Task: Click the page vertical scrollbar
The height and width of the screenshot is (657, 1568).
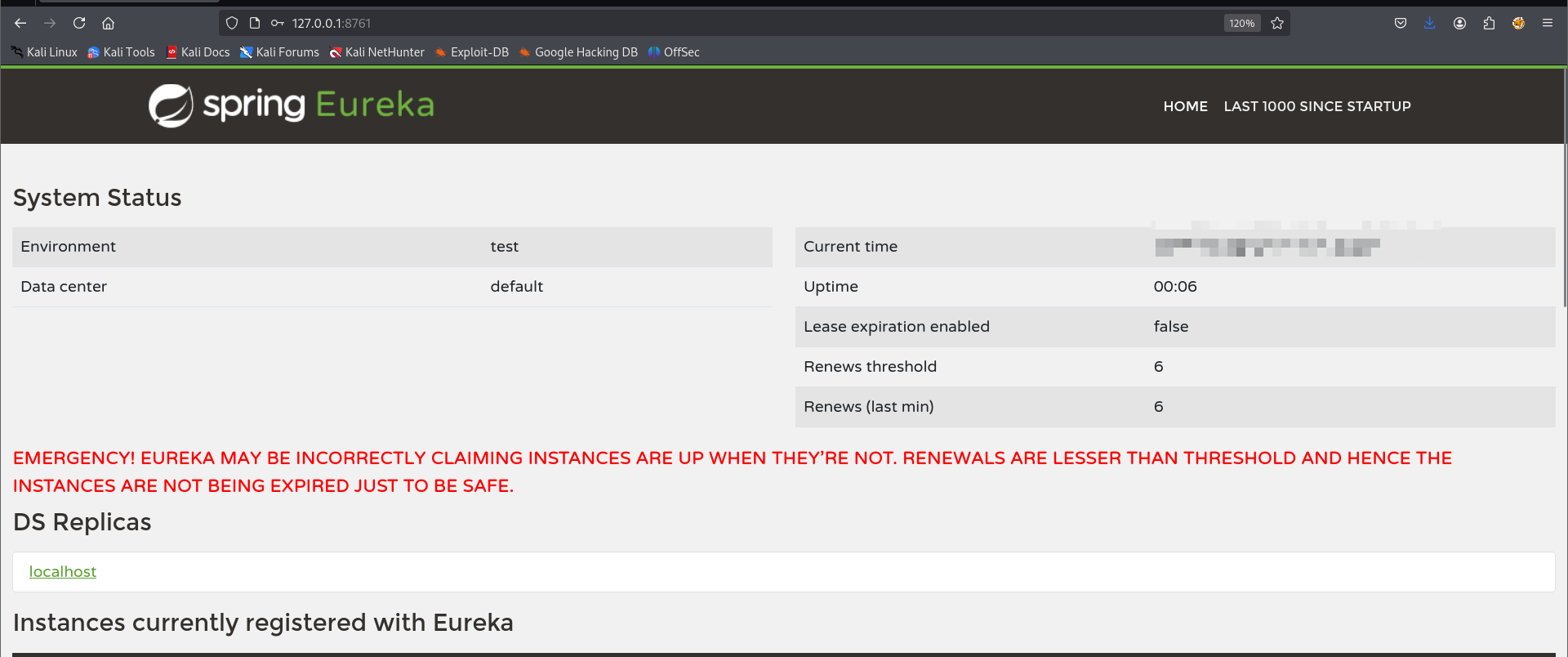Action: [1564, 188]
